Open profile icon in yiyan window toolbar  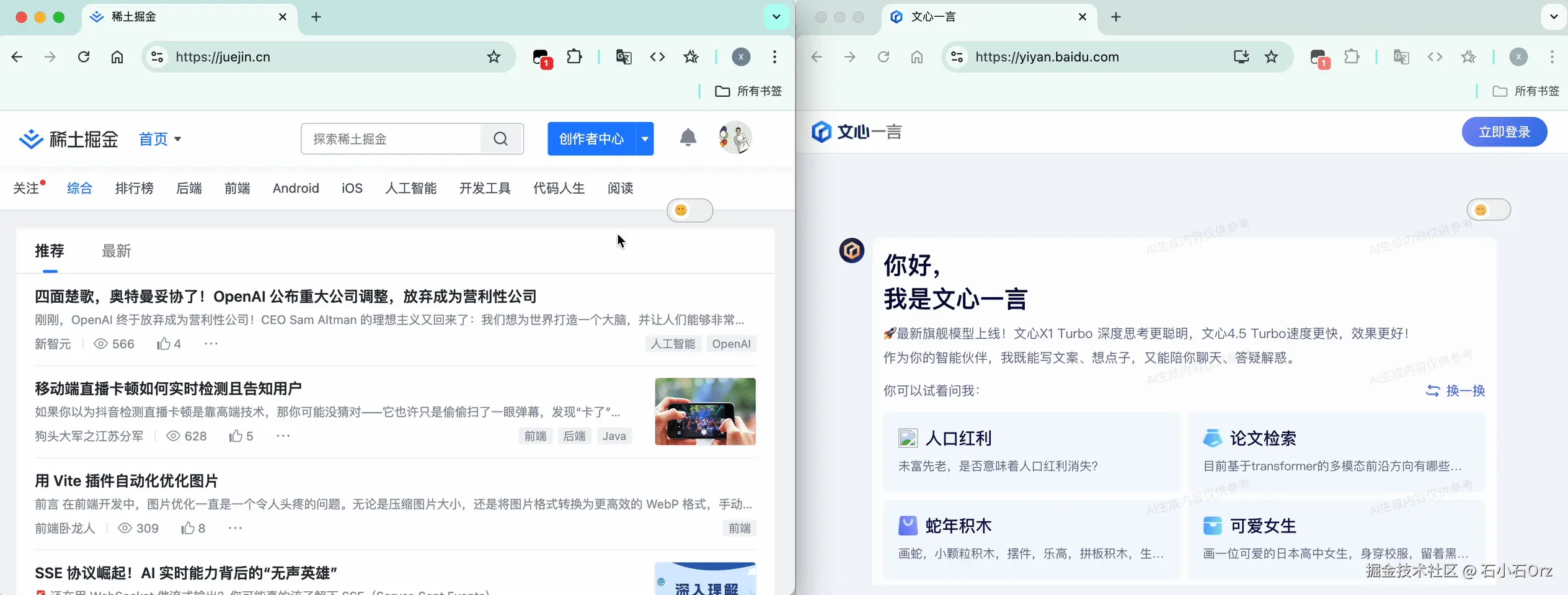[1518, 57]
